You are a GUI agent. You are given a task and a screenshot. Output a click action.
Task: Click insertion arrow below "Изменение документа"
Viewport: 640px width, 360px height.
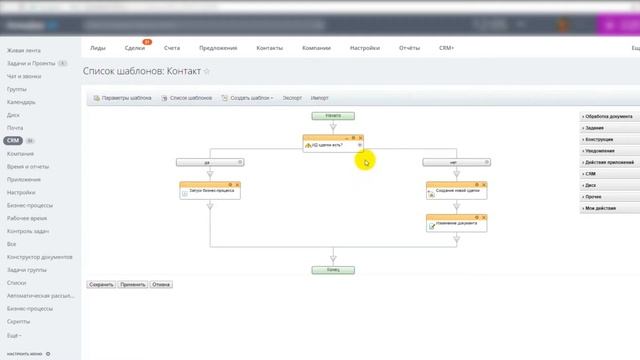point(456,239)
